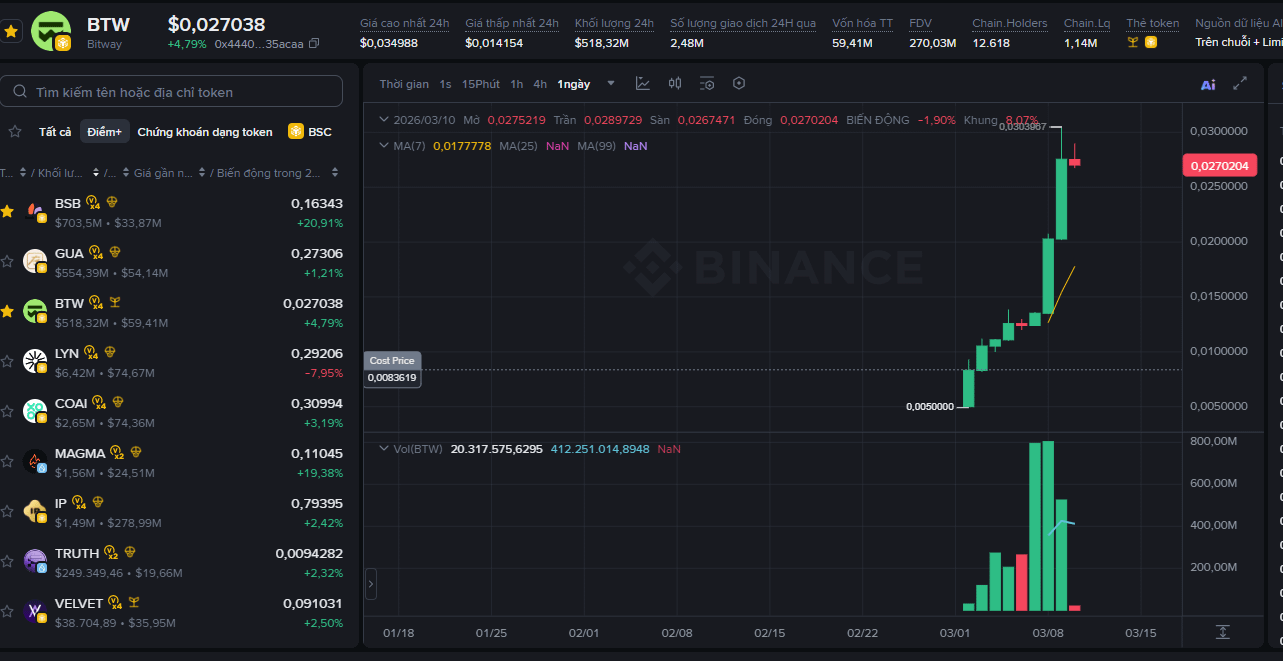Open the Ai chart assistant
The width and height of the screenshot is (1283, 661).
click(x=1208, y=84)
